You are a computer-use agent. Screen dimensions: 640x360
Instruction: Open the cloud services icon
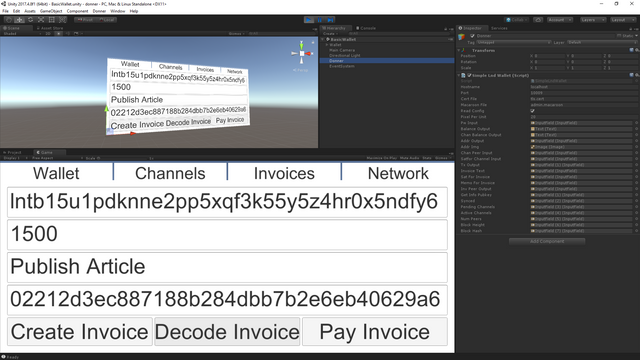538,20
